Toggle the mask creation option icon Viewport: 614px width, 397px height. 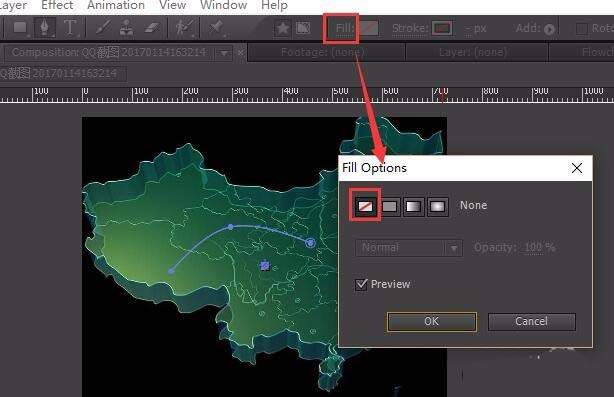click(x=303, y=28)
